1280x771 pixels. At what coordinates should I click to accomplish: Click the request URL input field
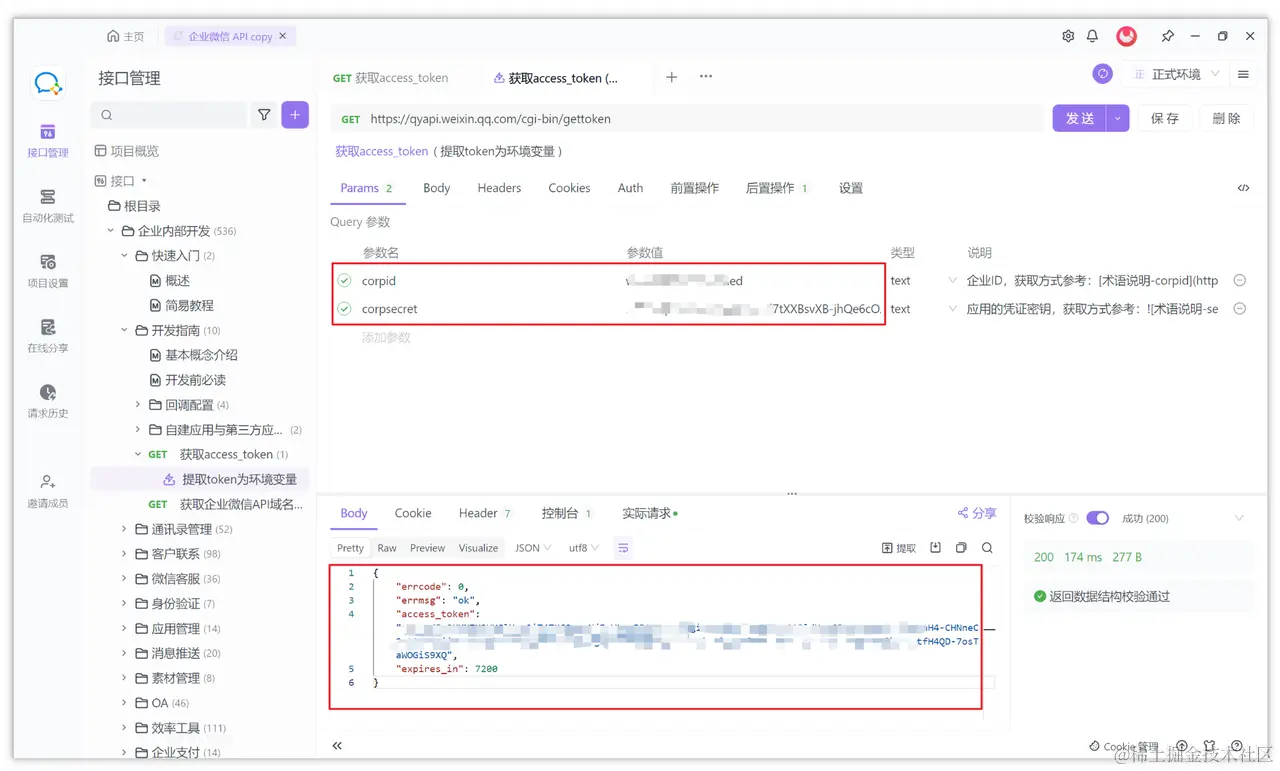click(687, 118)
